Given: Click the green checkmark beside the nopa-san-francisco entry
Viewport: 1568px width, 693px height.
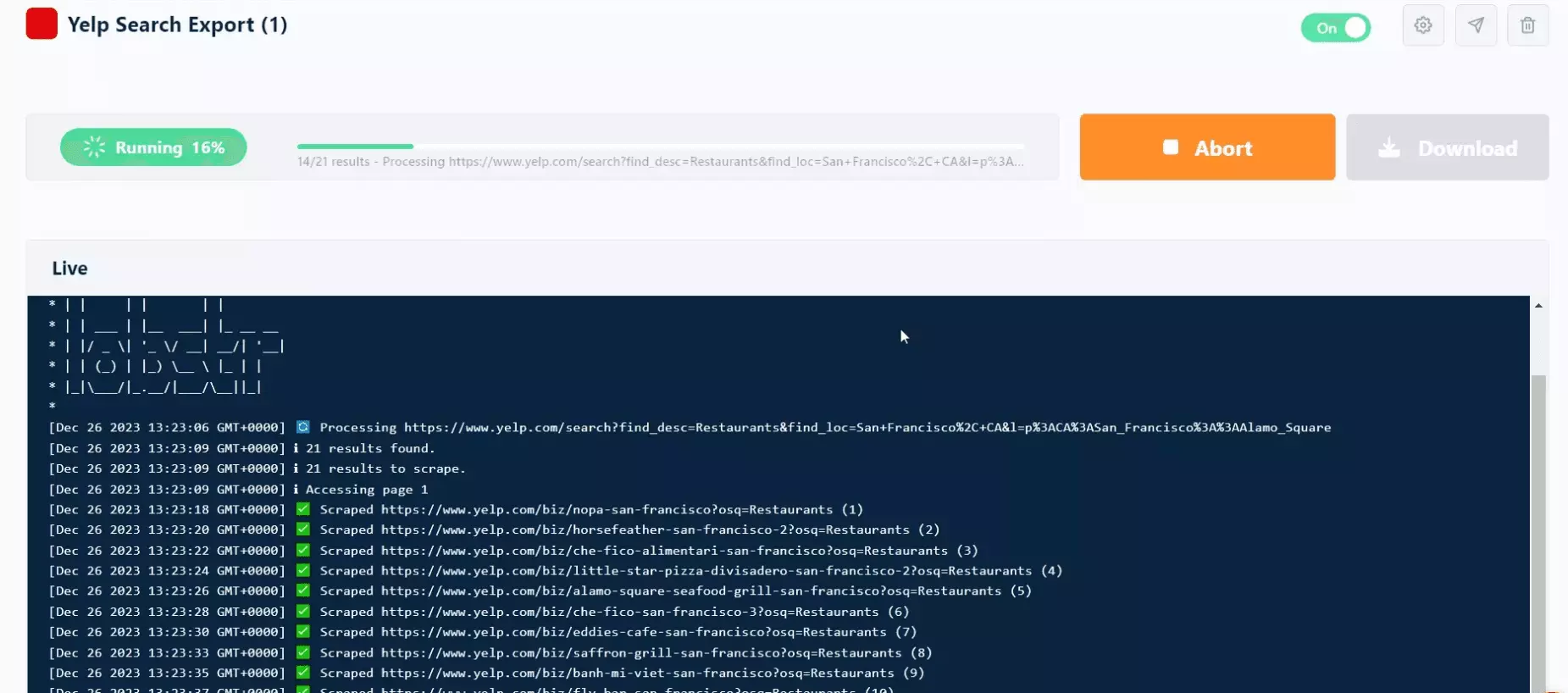Looking at the screenshot, I should 302,509.
